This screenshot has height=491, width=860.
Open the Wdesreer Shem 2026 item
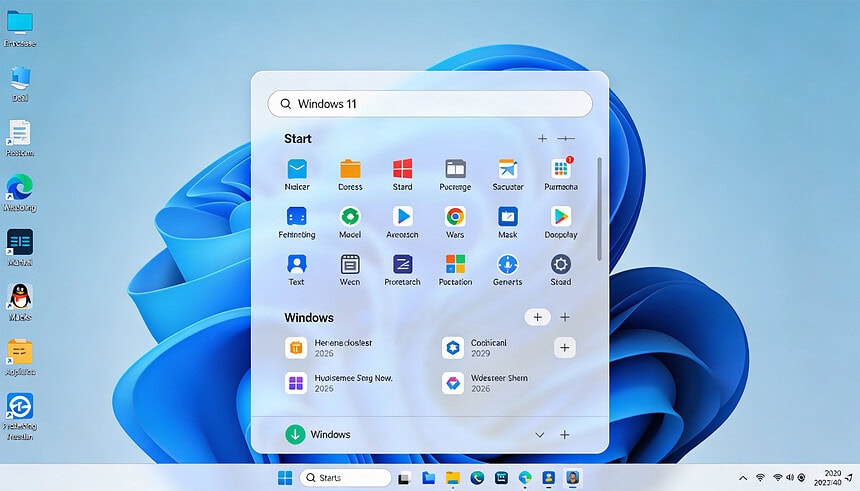tap(485, 383)
